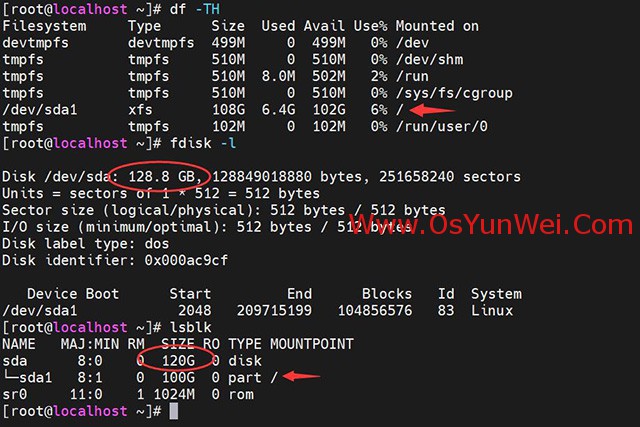Click the '108G' size value

[x=229, y=110]
